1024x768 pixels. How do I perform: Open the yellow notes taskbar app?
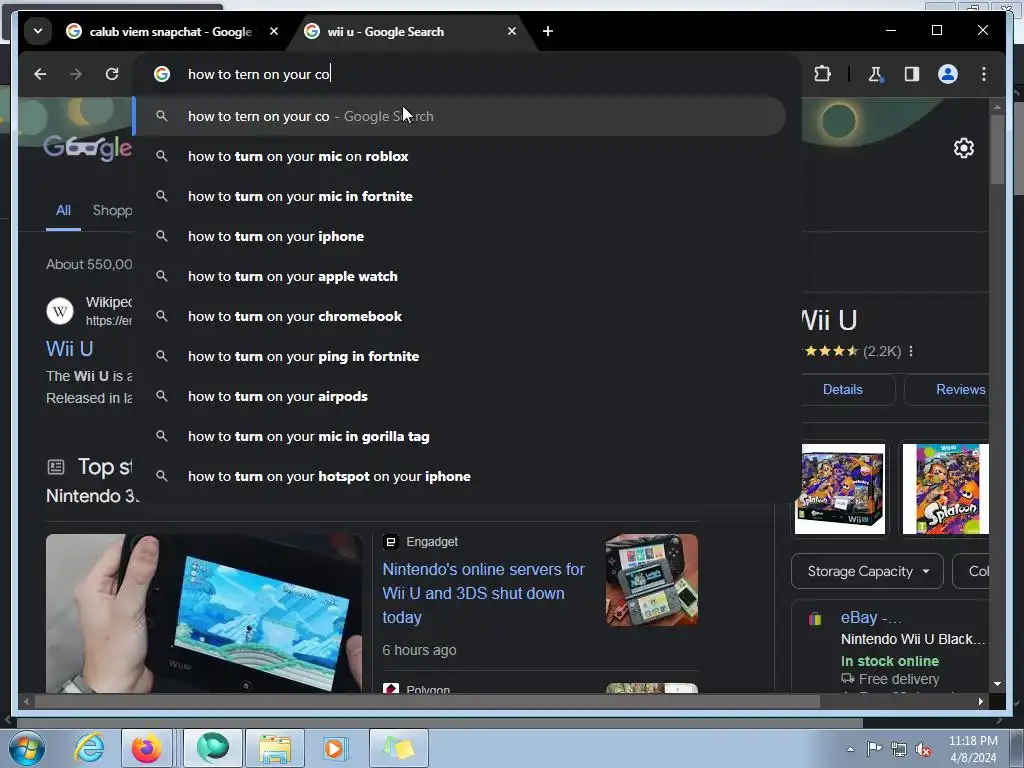coord(399,748)
